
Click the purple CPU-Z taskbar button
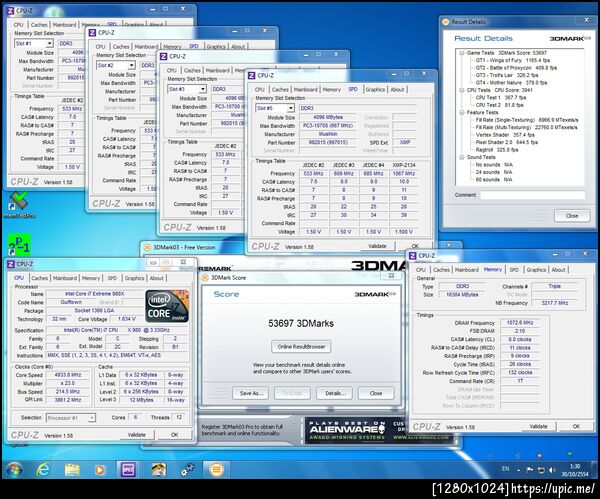[128, 470]
